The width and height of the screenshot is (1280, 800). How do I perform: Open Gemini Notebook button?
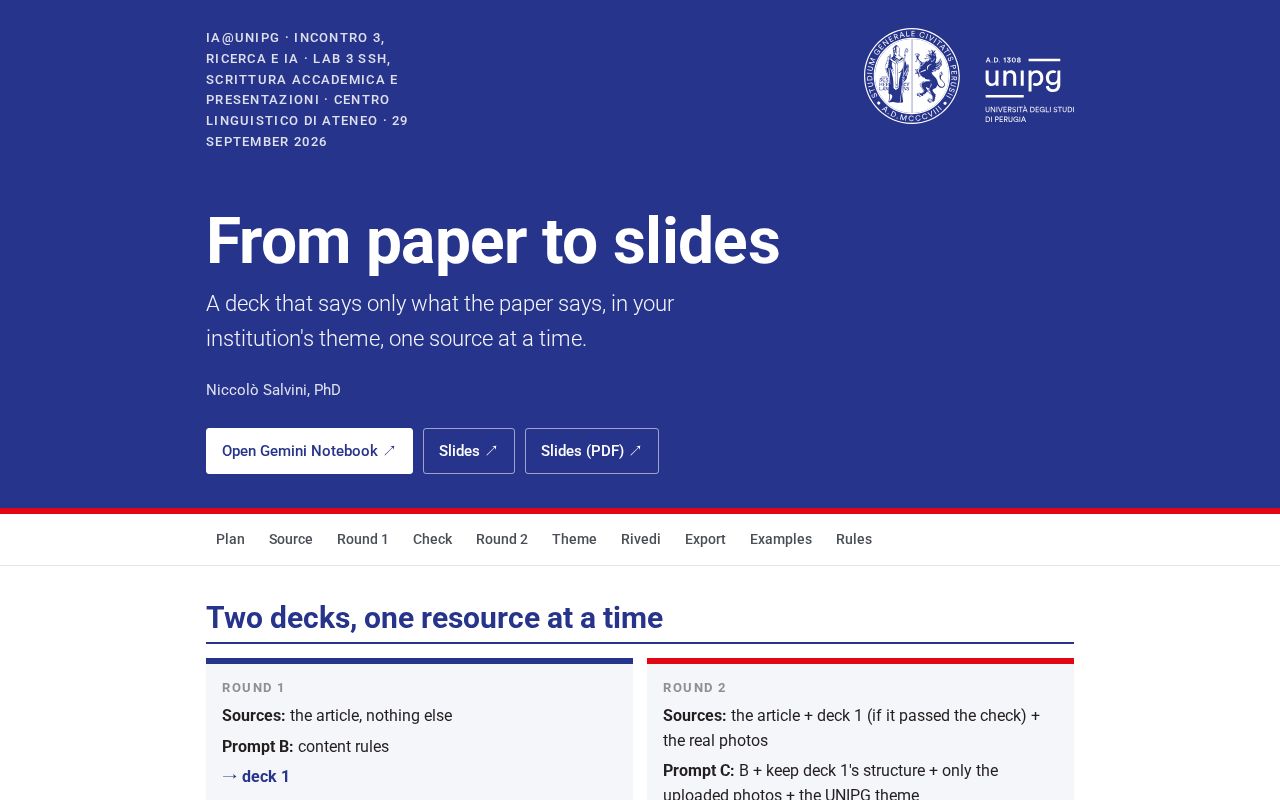pos(309,451)
